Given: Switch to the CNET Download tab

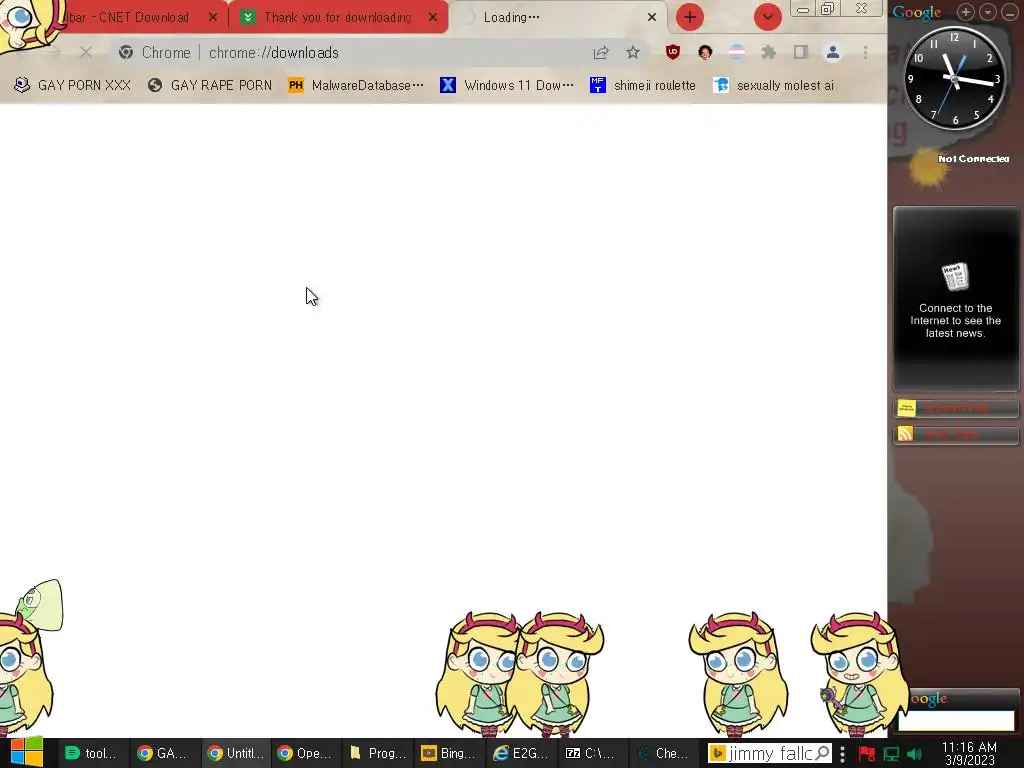Looking at the screenshot, I should click(129, 17).
